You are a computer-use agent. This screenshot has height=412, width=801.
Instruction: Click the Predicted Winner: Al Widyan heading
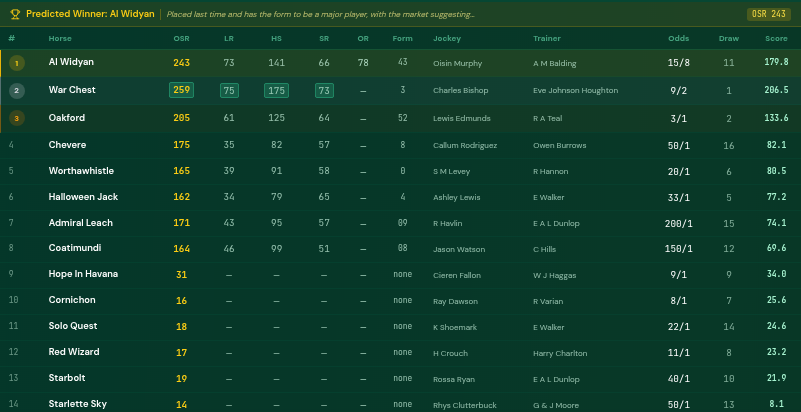point(90,14)
